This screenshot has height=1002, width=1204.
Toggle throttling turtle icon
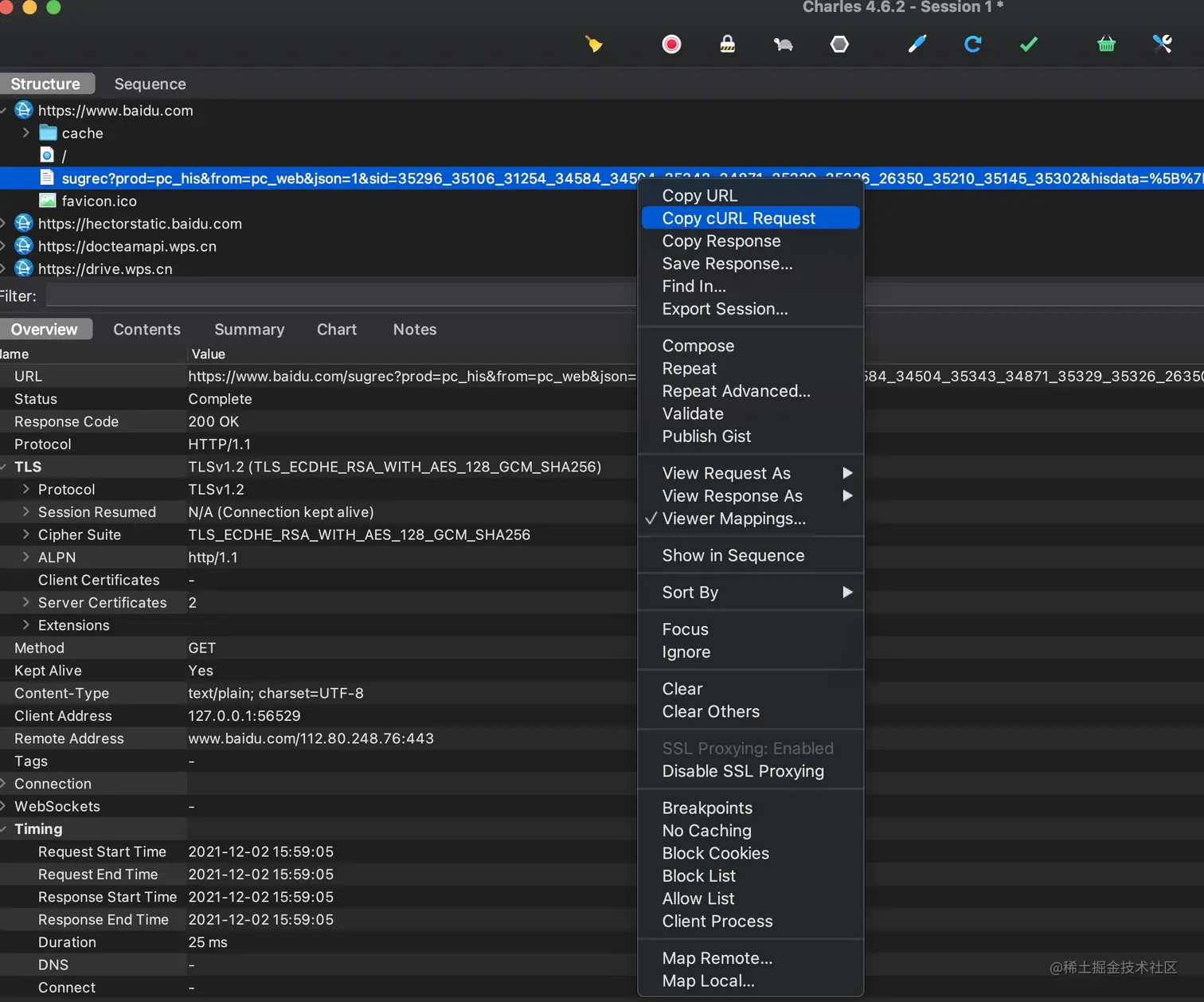(784, 45)
